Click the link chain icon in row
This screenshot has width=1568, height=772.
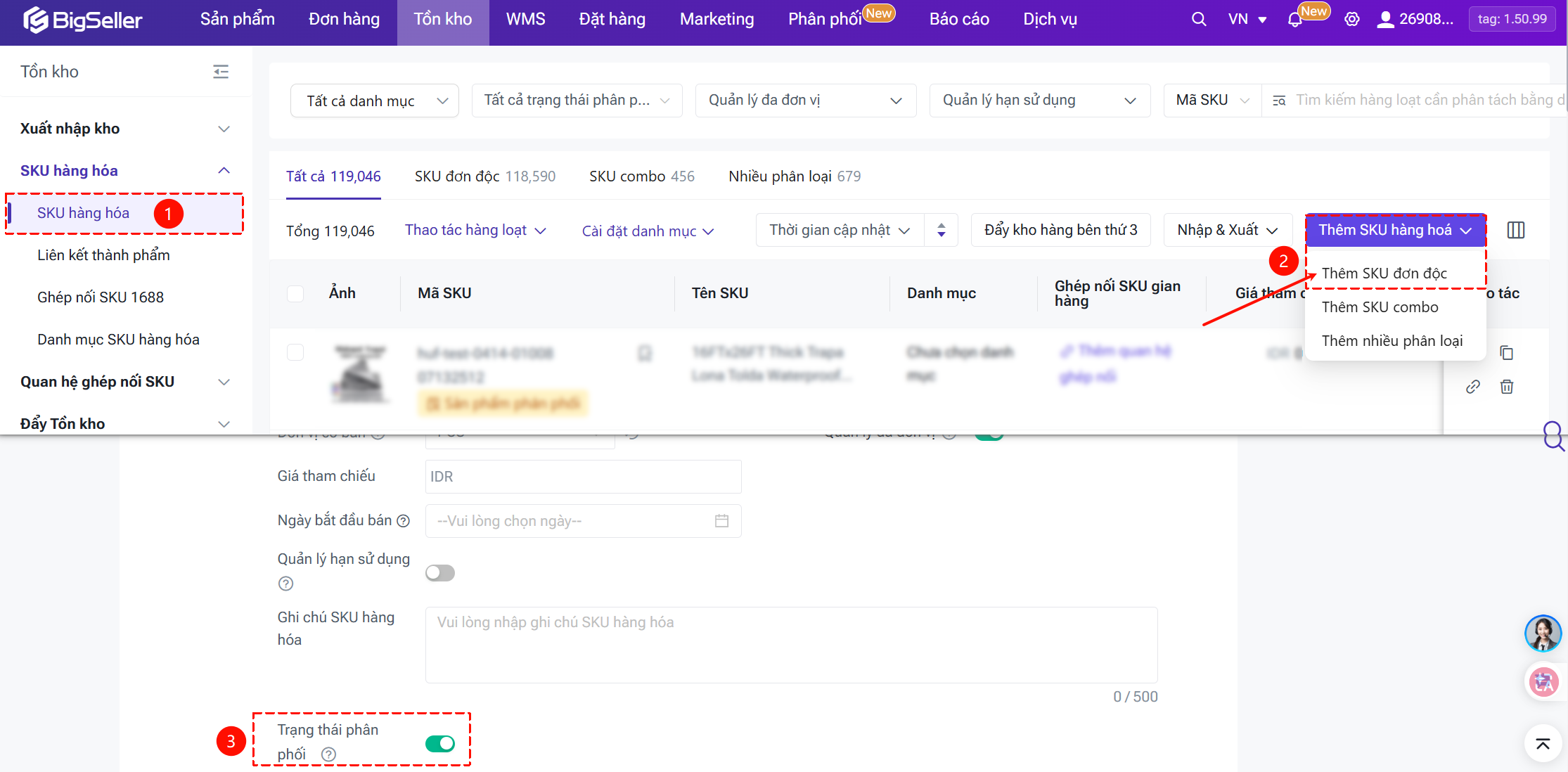point(1473,387)
